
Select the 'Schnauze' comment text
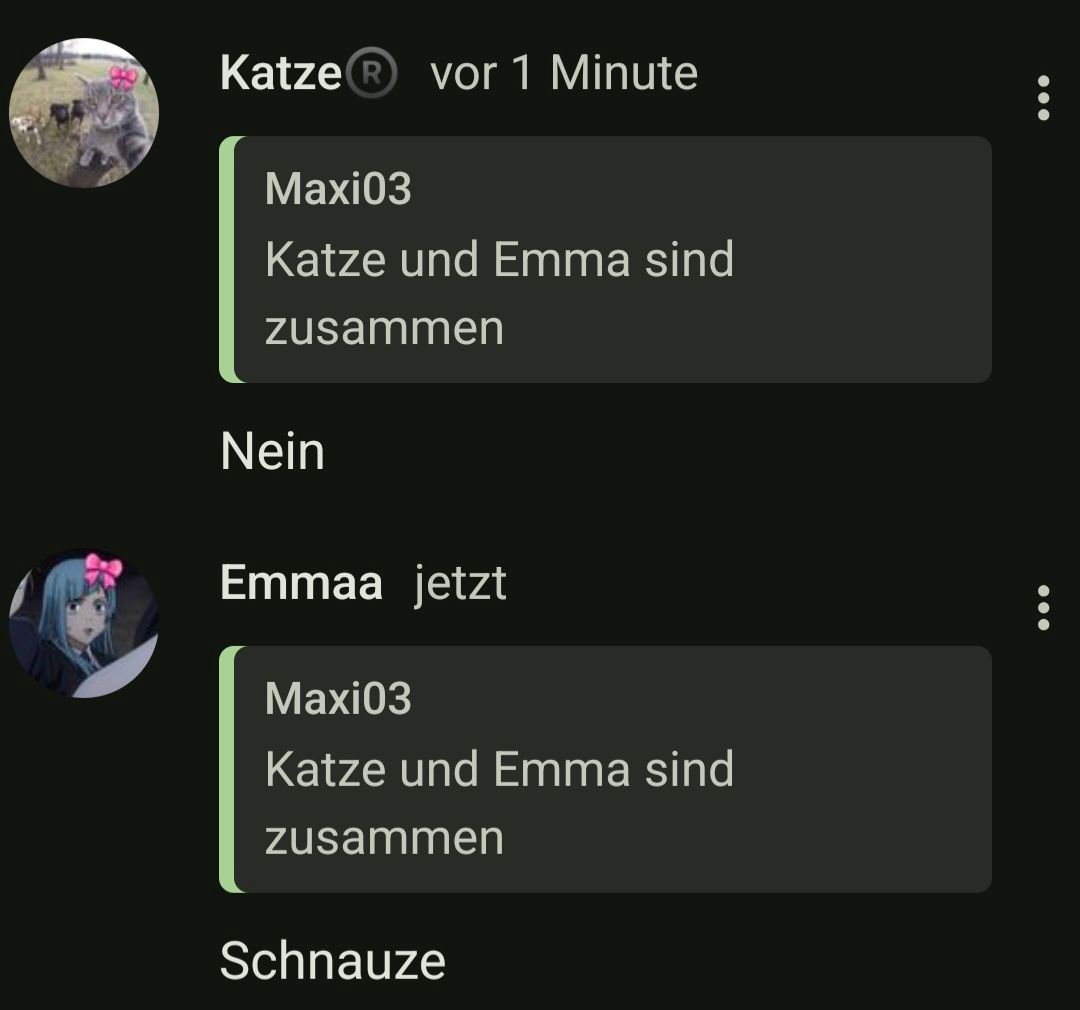333,961
